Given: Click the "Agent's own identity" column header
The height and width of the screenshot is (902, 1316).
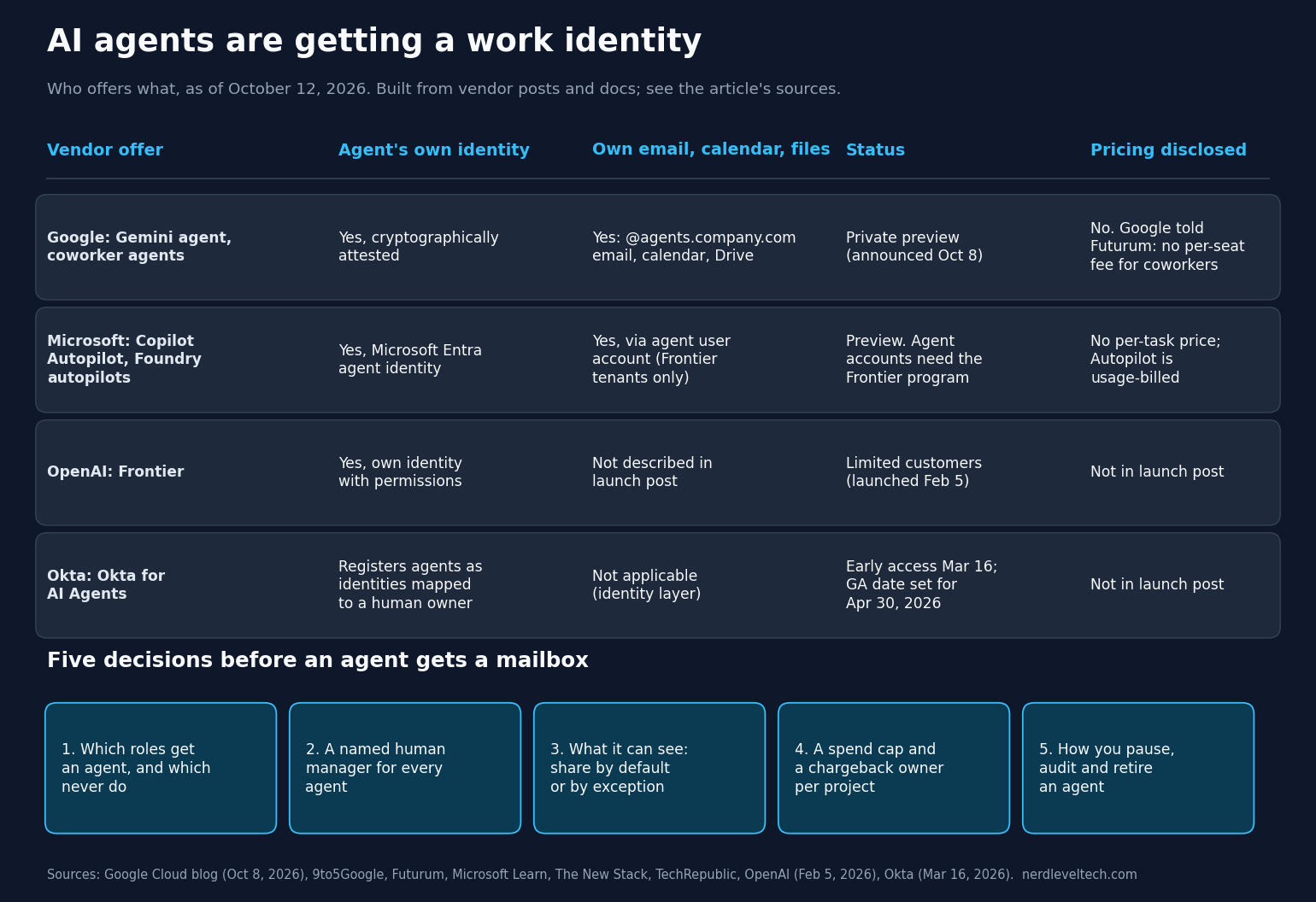Looking at the screenshot, I should (434, 150).
